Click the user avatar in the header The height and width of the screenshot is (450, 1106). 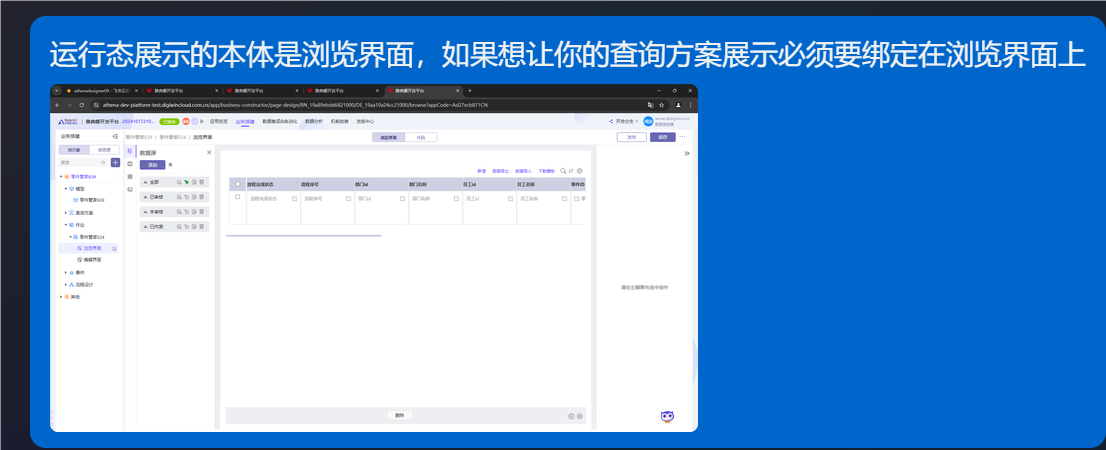click(x=648, y=121)
